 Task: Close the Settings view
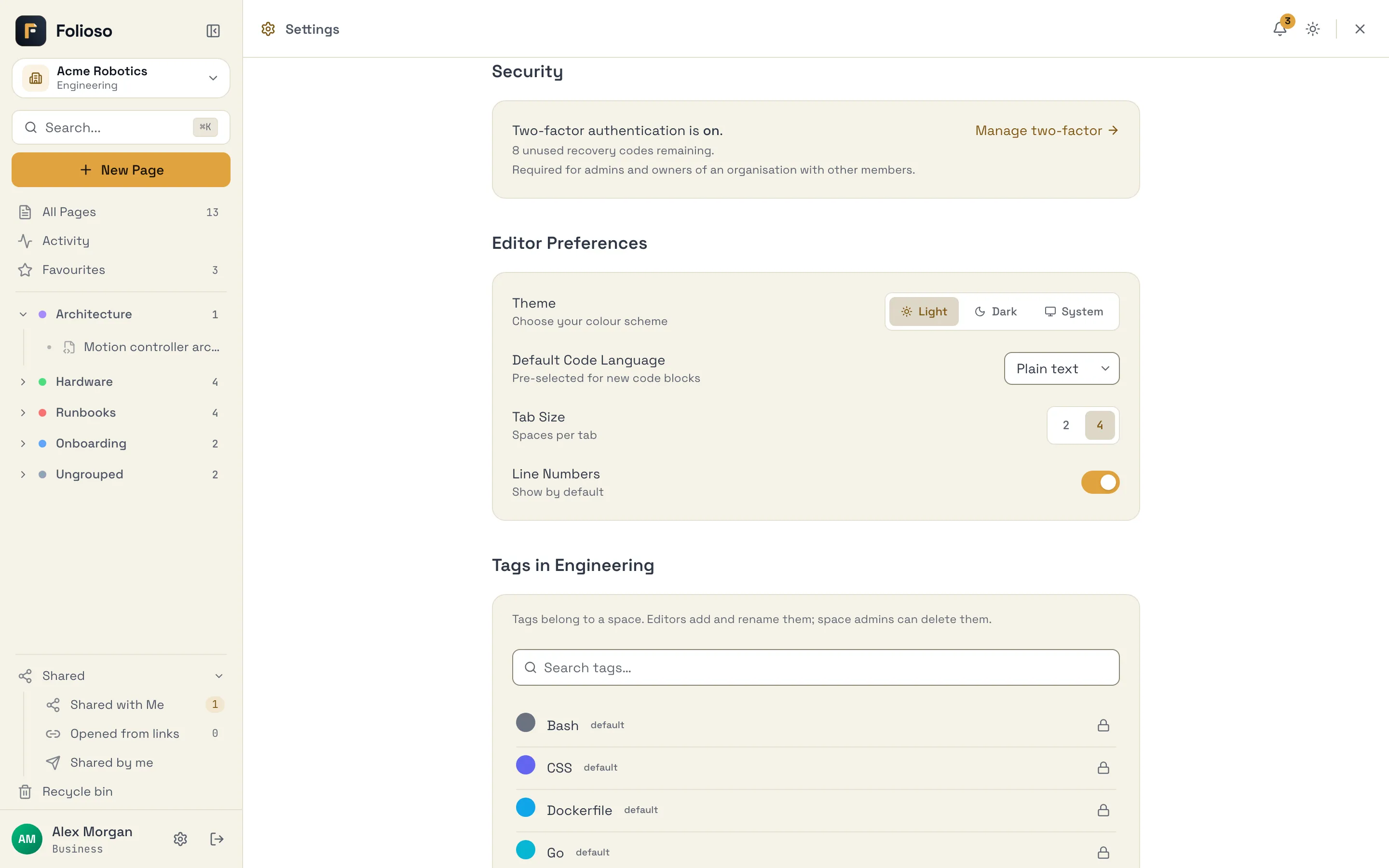(1360, 29)
